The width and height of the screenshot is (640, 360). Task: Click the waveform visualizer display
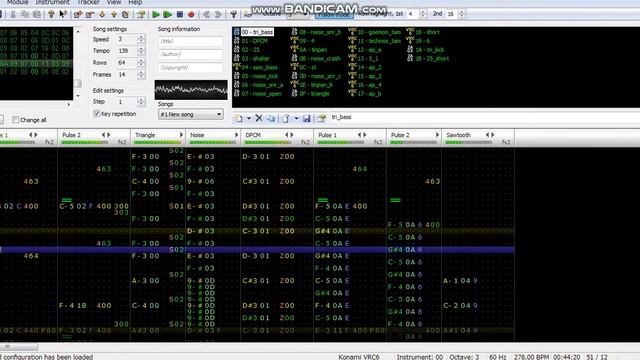[x=191, y=90]
